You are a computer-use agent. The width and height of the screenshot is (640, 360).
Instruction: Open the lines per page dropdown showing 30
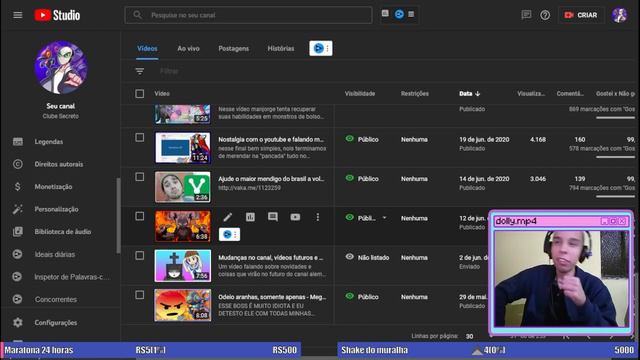click(469, 336)
